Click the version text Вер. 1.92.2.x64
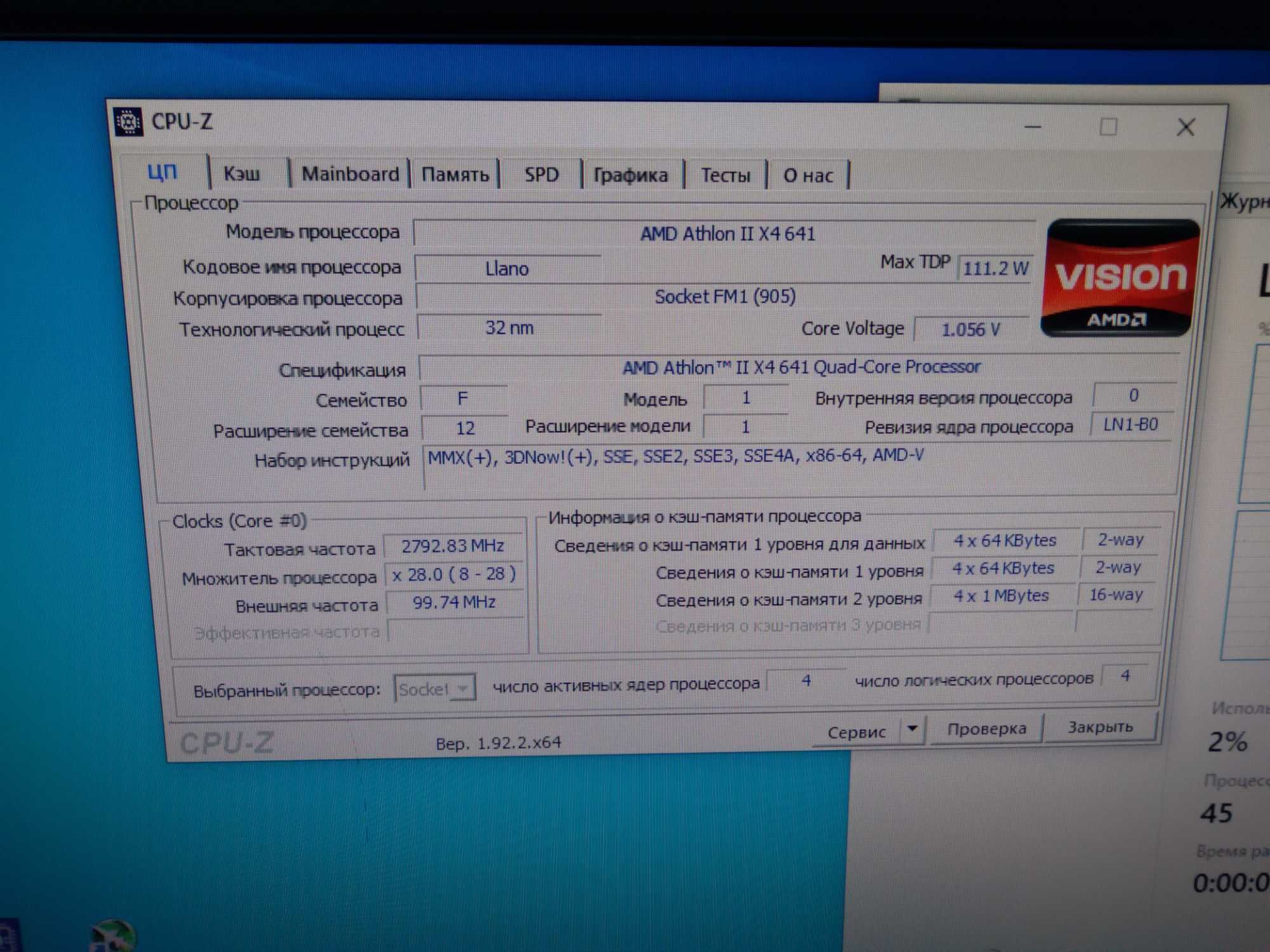The image size is (1270, 952). point(498,743)
